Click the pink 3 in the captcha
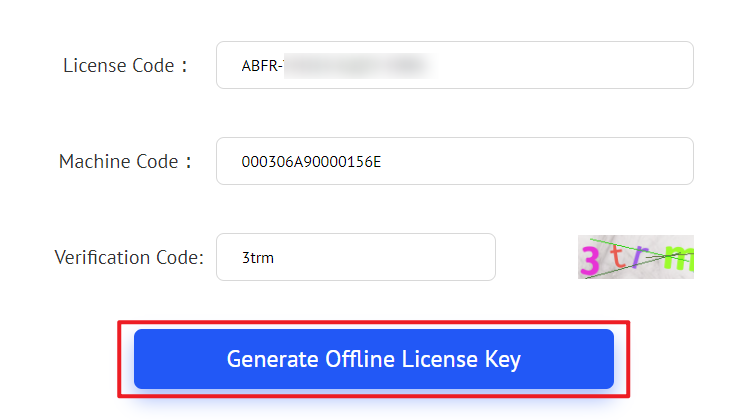 591,261
